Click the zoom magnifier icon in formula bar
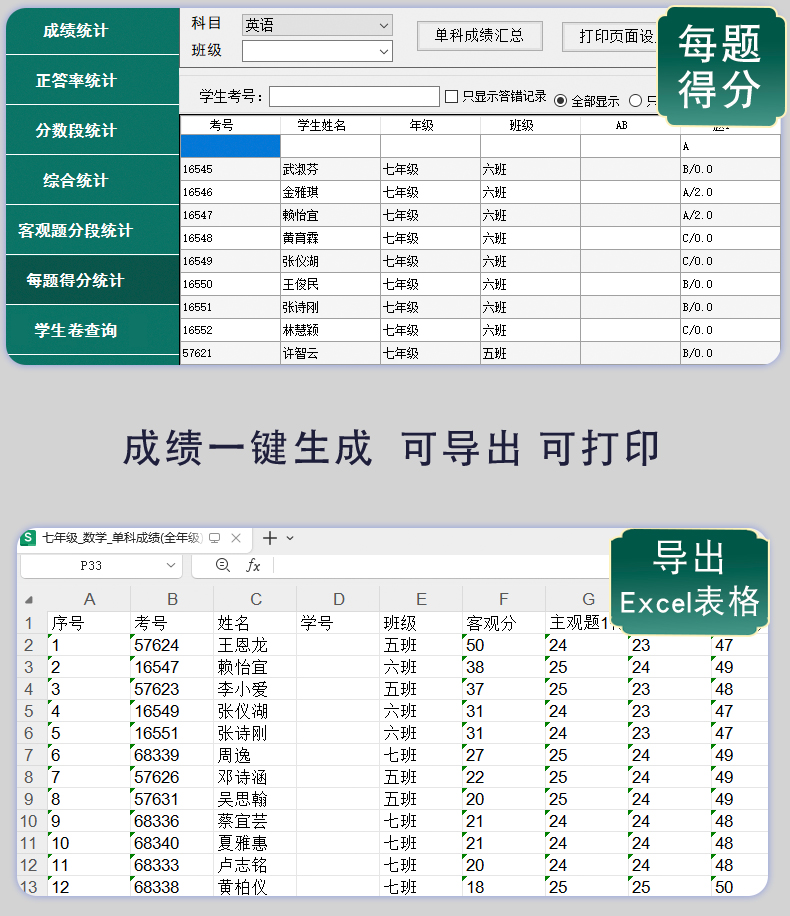This screenshot has width=790, height=916. coord(222,566)
